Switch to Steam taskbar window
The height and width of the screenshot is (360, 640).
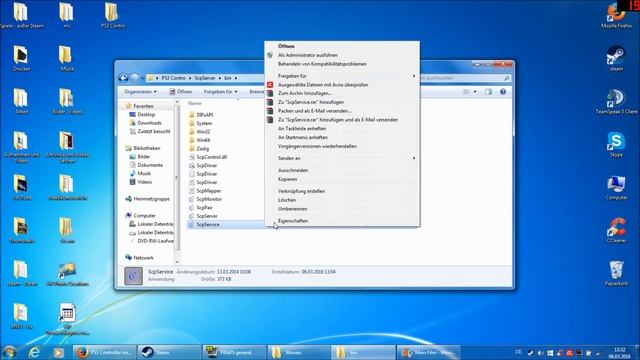pos(169,352)
